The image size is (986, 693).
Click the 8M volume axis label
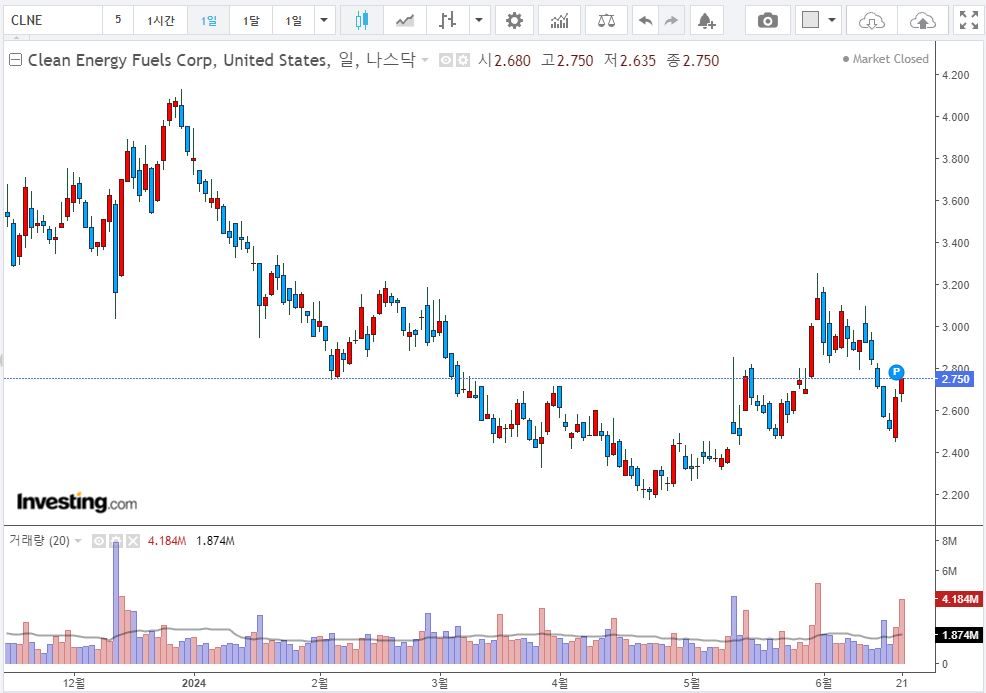coord(949,541)
